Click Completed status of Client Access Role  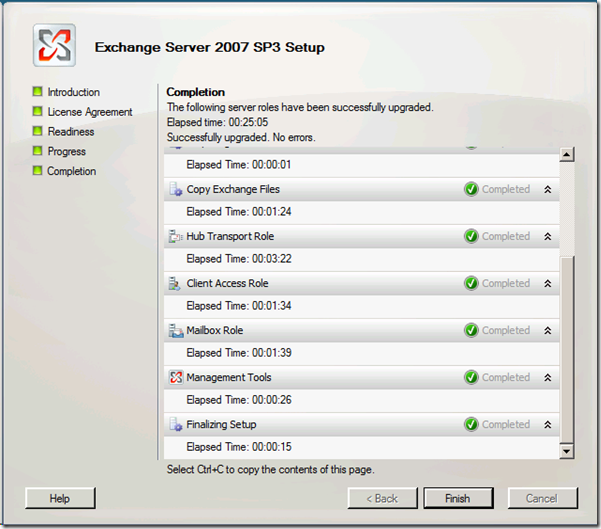pos(506,284)
